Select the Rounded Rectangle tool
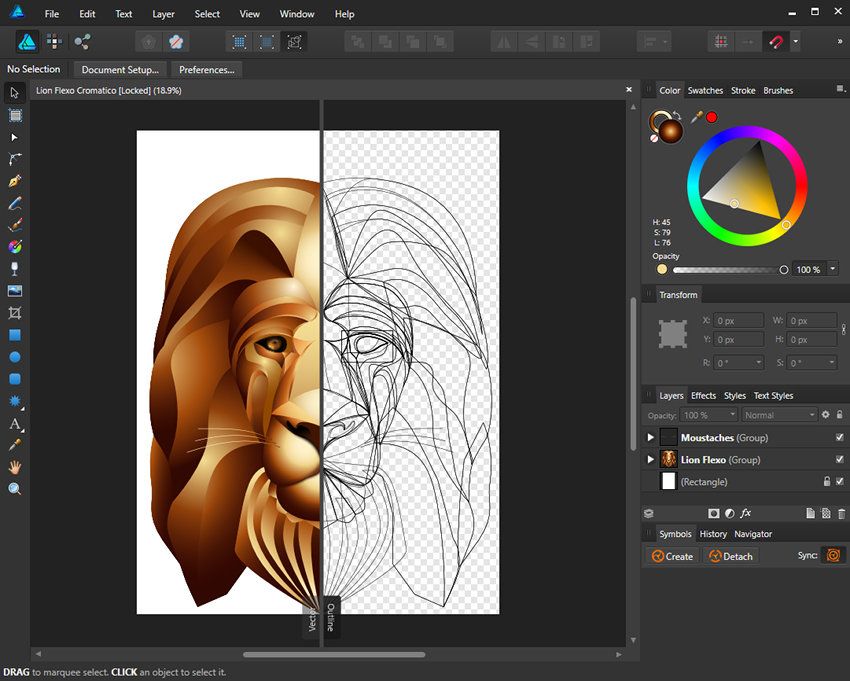The height and width of the screenshot is (681, 850). click(15, 378)
